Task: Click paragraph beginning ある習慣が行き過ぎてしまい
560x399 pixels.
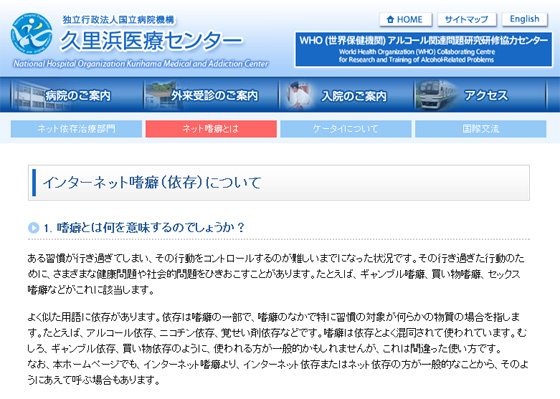Action: click(x=276, y=274)
